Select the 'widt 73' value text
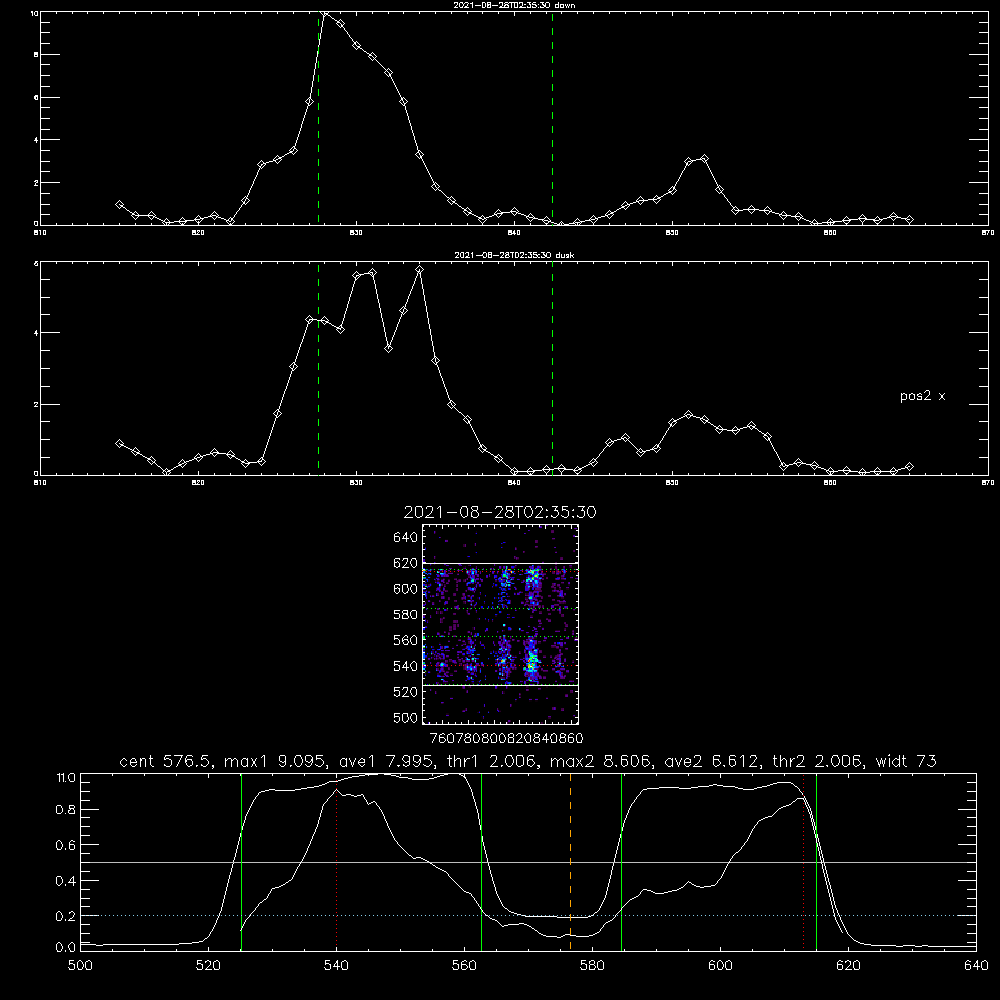Screen dimensions: 1000x1000 click(x=906, y=761)
